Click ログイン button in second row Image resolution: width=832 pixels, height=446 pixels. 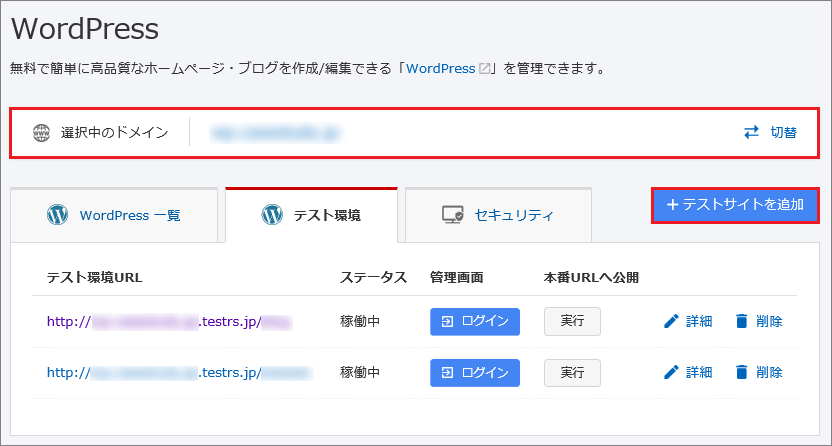[x=475, y=373]
